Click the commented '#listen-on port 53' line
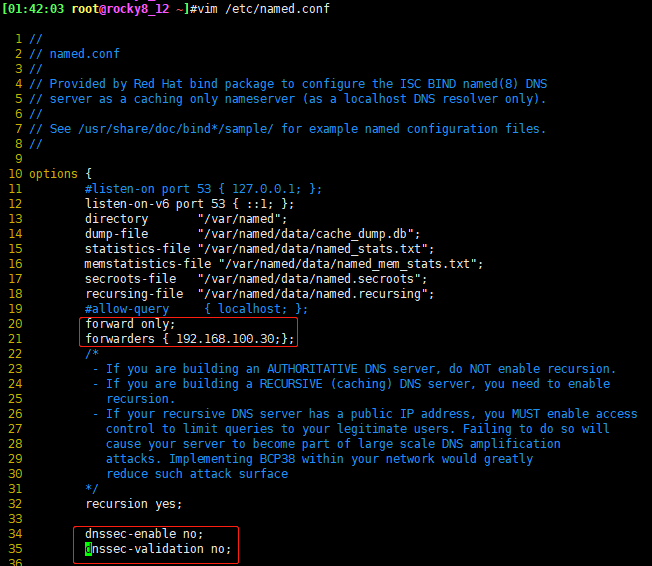Image resolution: width=652 pixels, height=566 pixels. tap(203, 189)
